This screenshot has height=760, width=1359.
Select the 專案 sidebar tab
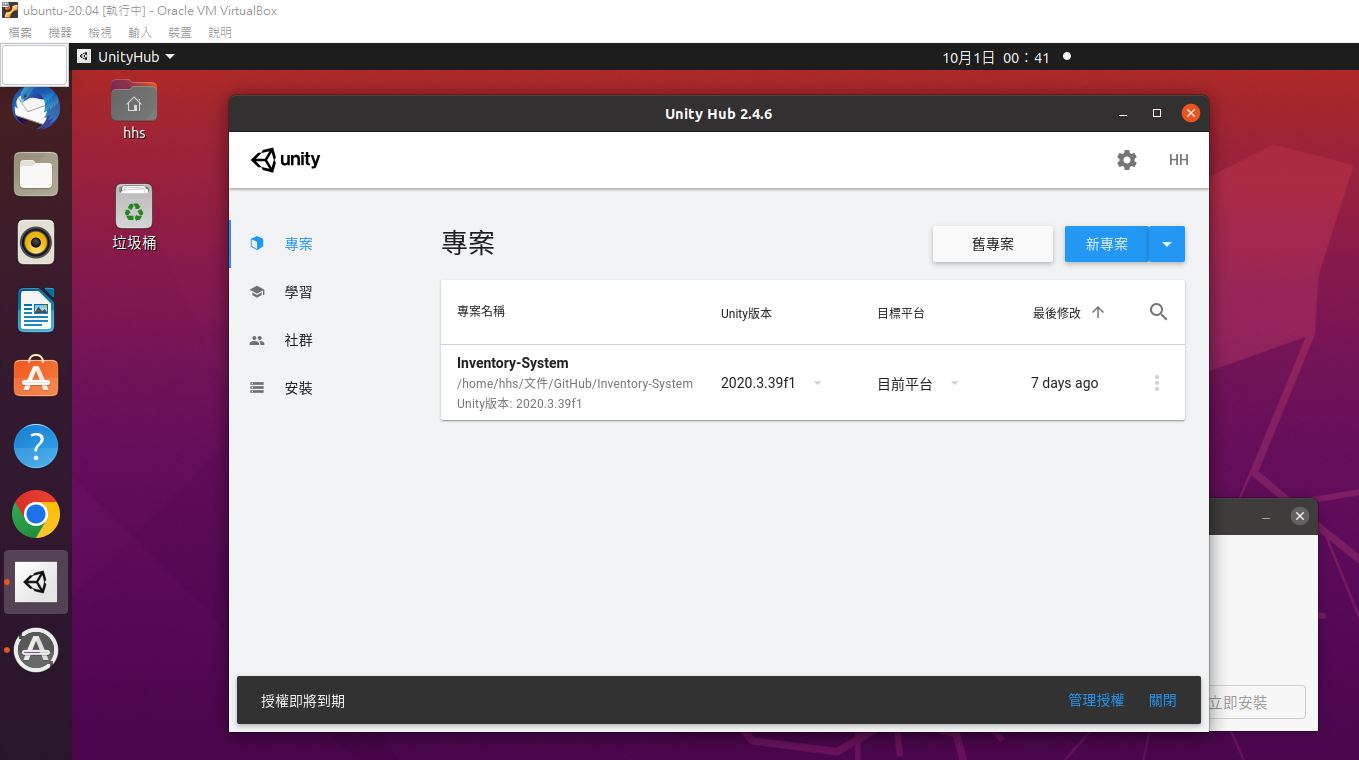[x=298, y=244]
